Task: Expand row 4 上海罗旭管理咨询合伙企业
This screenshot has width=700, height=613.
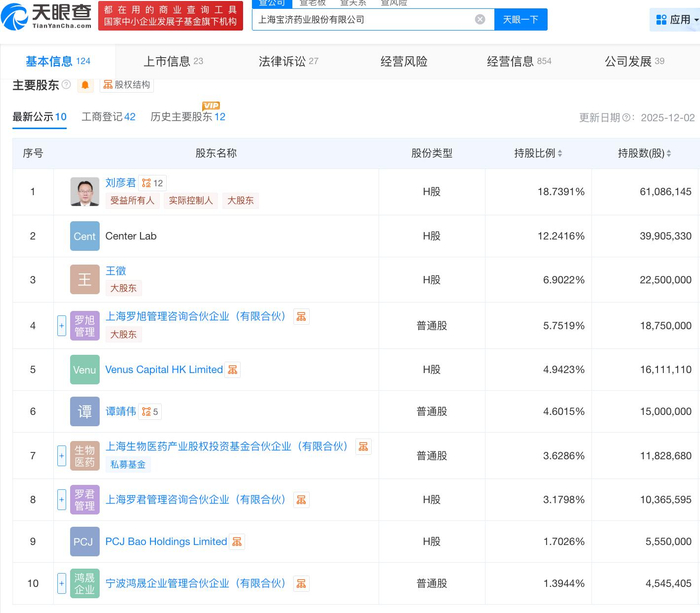Action: pyautogui.click(x=61, y=326)
